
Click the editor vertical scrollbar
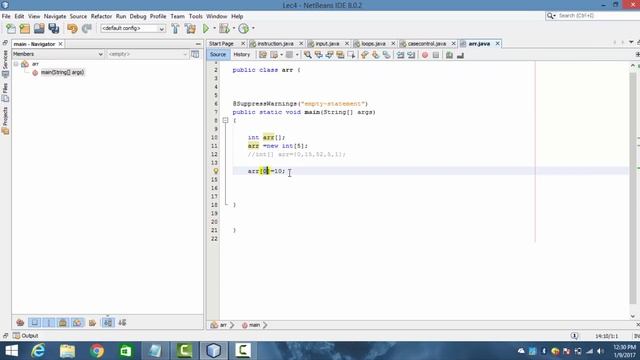tap(633, 188)
